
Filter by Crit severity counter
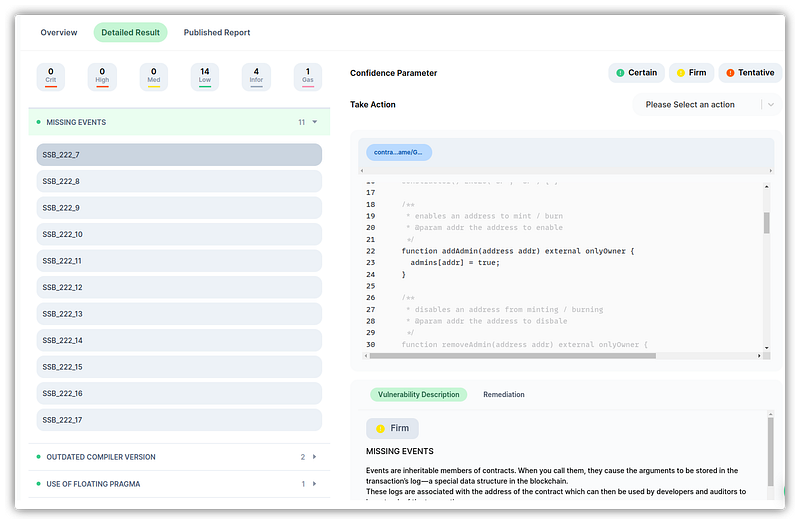51,76
